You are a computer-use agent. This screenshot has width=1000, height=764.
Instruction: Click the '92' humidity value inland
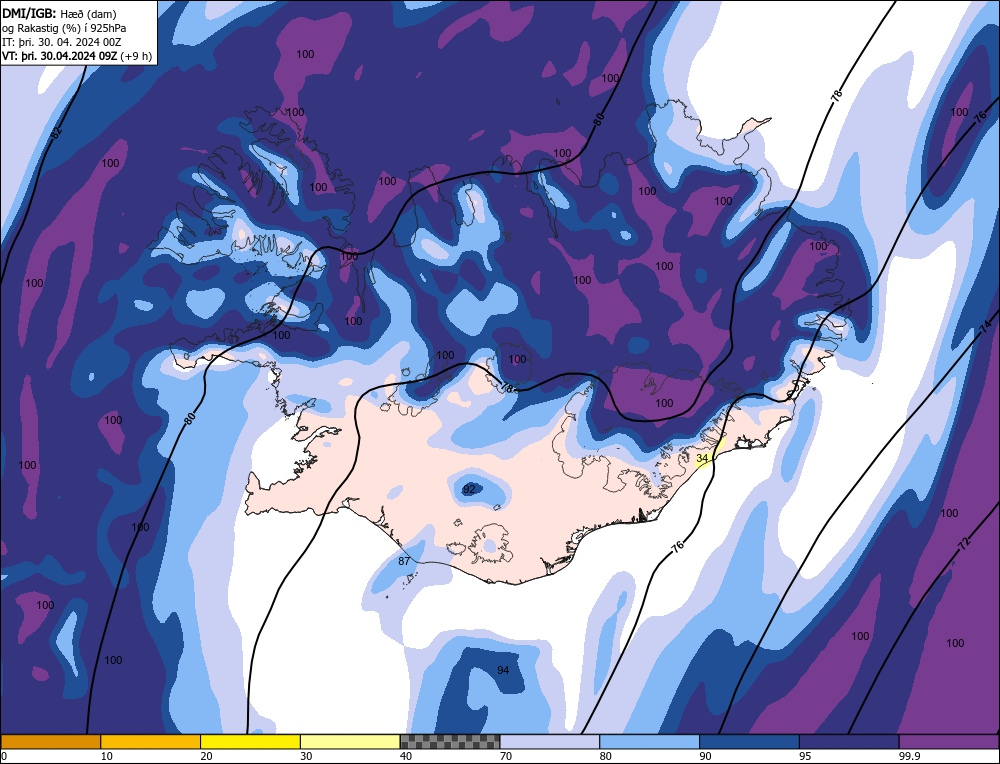[x=469, y=489]
